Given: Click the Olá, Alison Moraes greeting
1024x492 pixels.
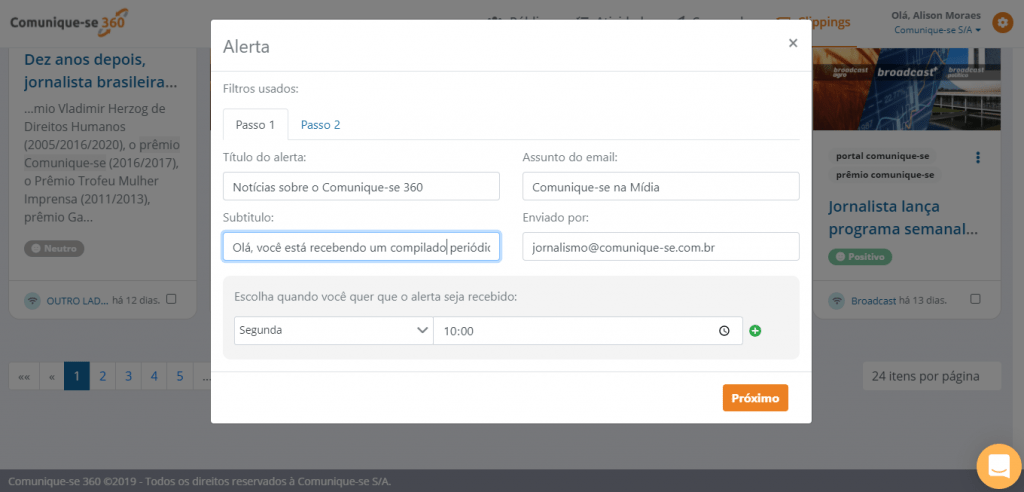Looking at the screenshot, I should (x=936, y=16).
